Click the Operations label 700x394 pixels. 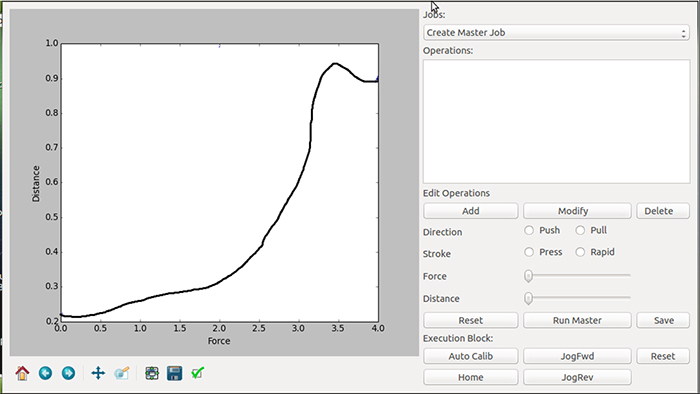(448, 50)
